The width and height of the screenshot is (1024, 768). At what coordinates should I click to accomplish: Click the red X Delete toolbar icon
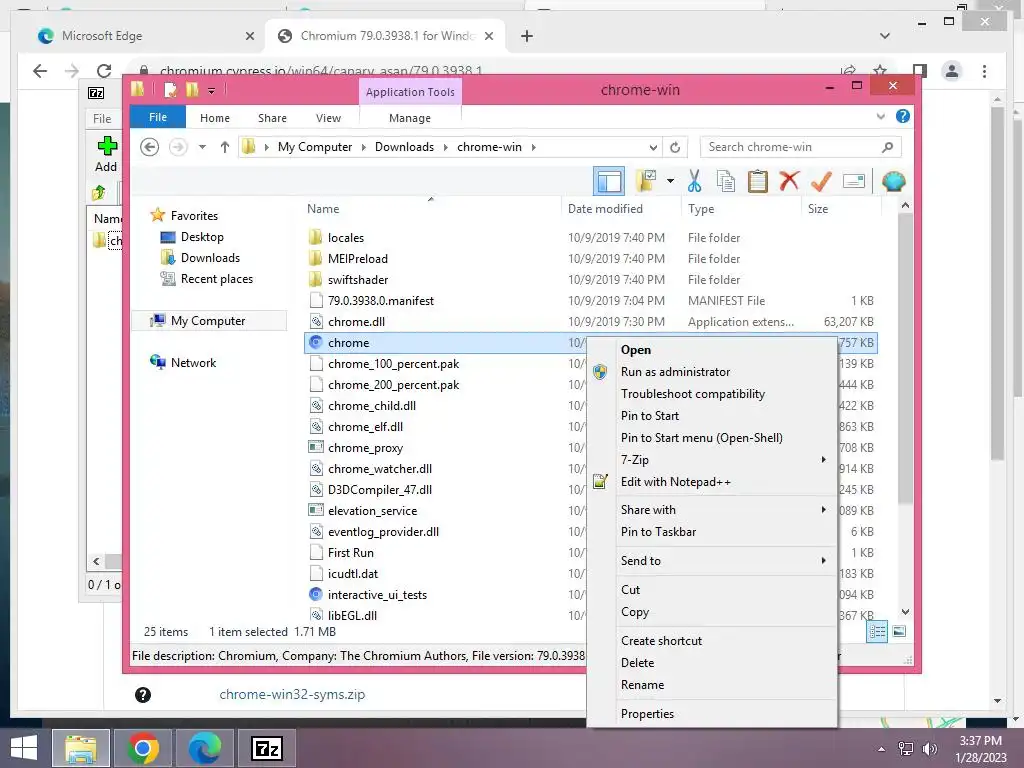click(789, 180)
